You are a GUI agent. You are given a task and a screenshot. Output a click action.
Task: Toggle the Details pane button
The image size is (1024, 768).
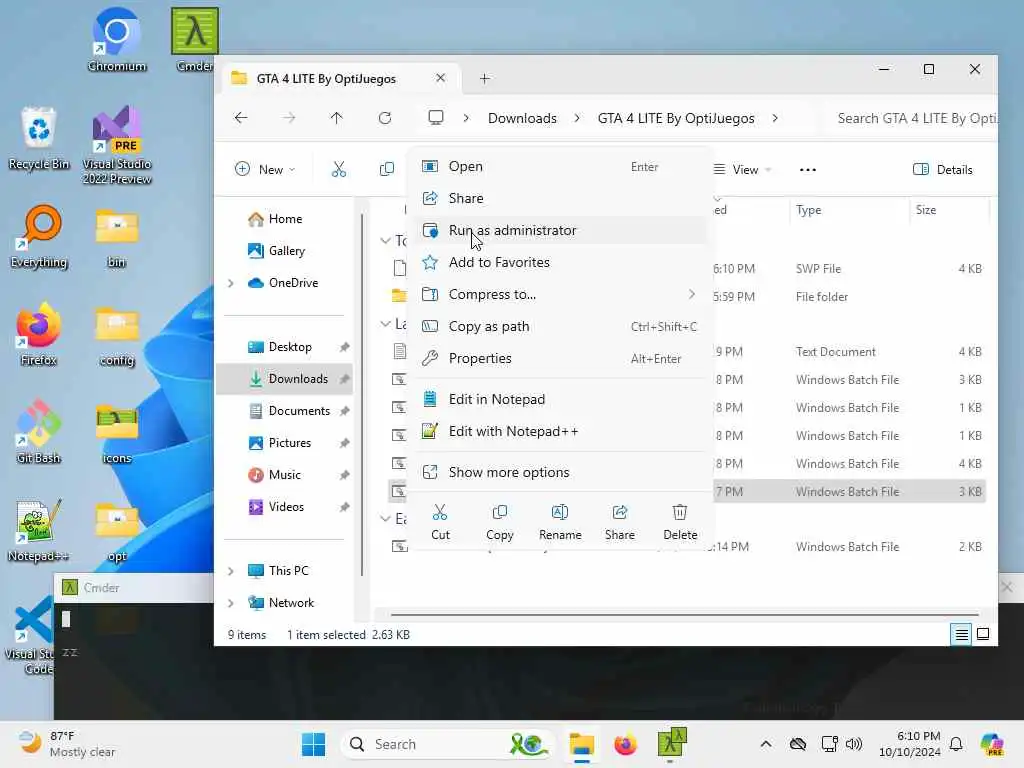942,170
